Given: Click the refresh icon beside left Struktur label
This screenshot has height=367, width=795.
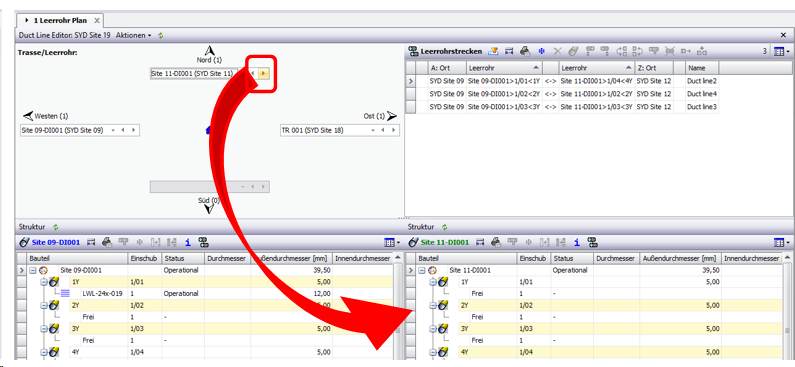Looking at the screenshot, I should tap(55, 227).
